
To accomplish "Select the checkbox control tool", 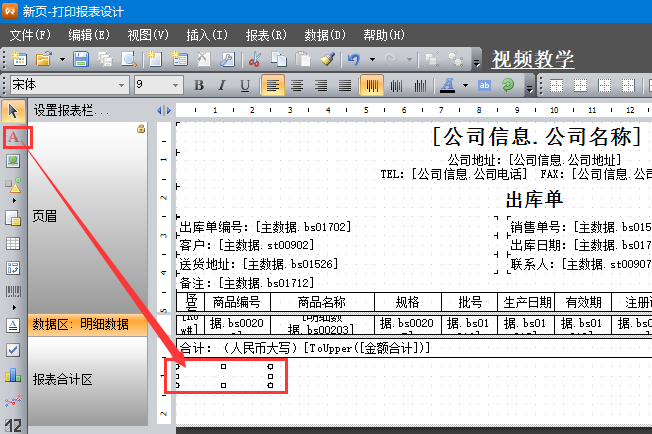I will click(x=14, y=350).
